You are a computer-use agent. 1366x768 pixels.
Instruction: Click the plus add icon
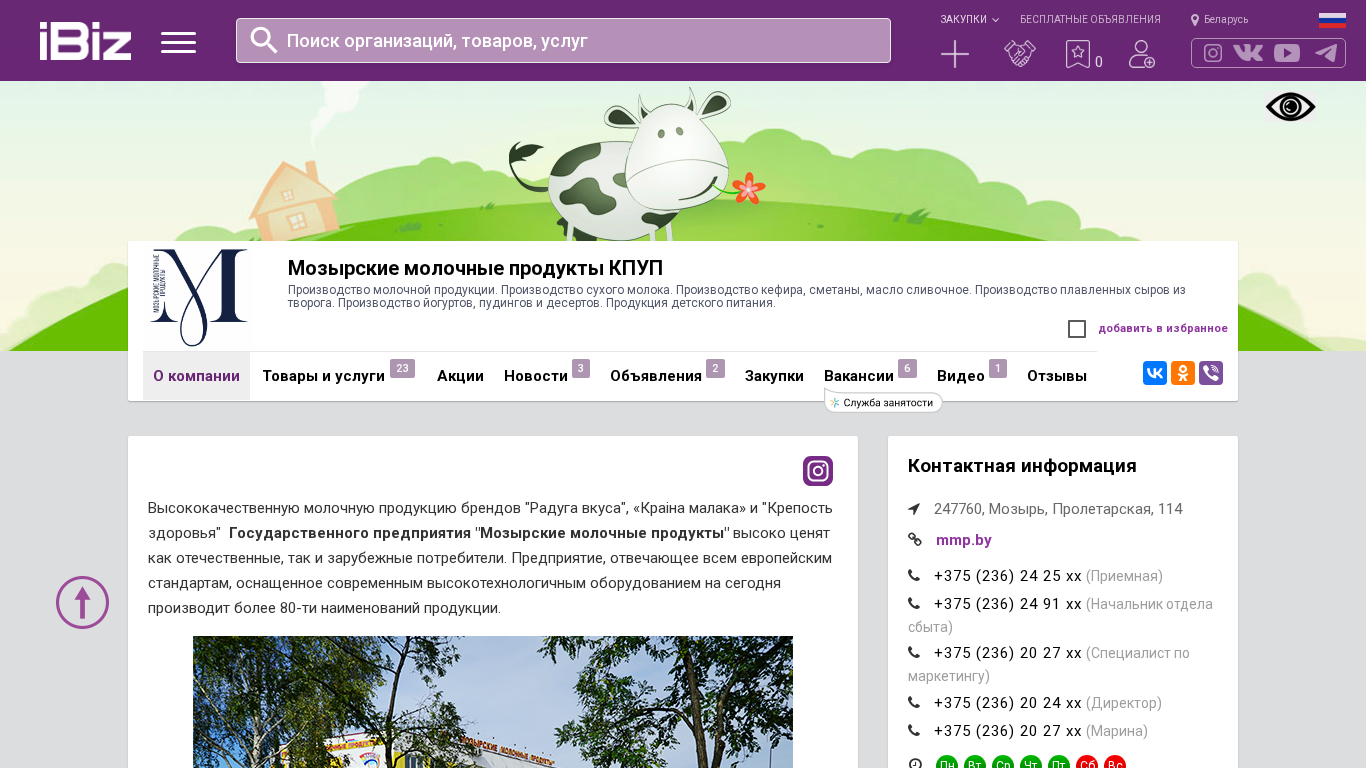955,54
